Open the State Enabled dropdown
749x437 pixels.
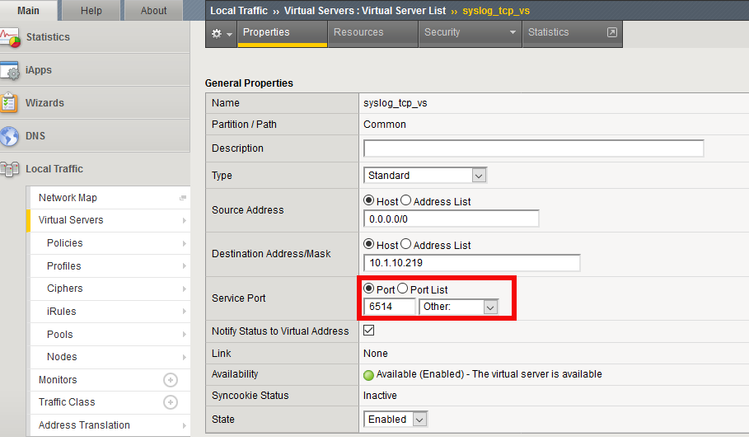pos(395,419)
